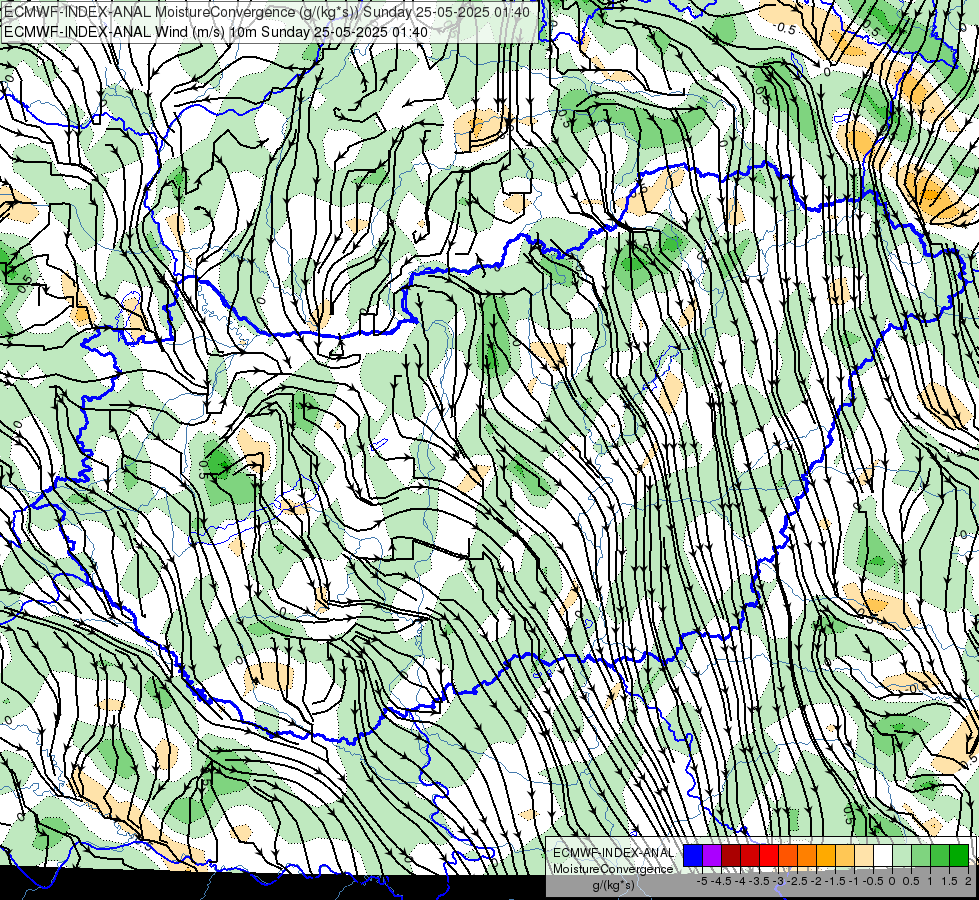The width and height of the screenshot is (979, 900).
Task: Pick legend swatch between -2 and -1.5
Action: [x=826, y=855]
